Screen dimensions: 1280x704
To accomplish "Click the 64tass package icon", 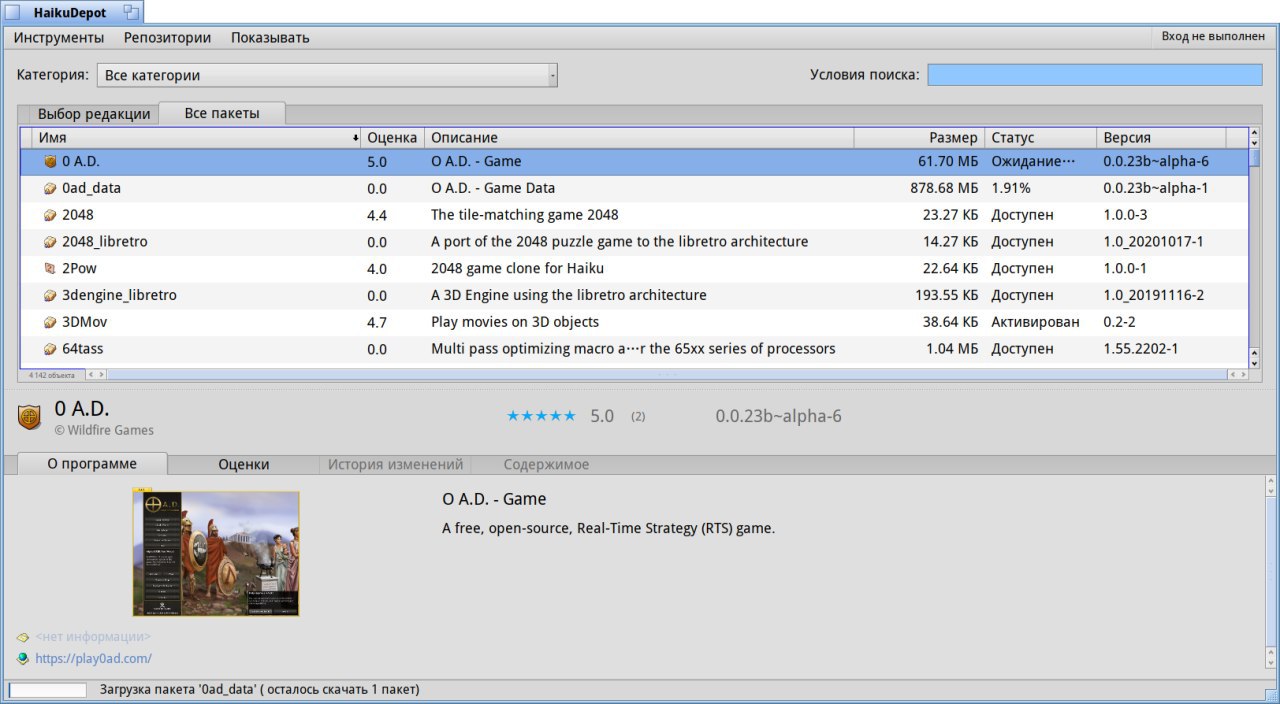I will pyautogui.click(x=50, y=349).
